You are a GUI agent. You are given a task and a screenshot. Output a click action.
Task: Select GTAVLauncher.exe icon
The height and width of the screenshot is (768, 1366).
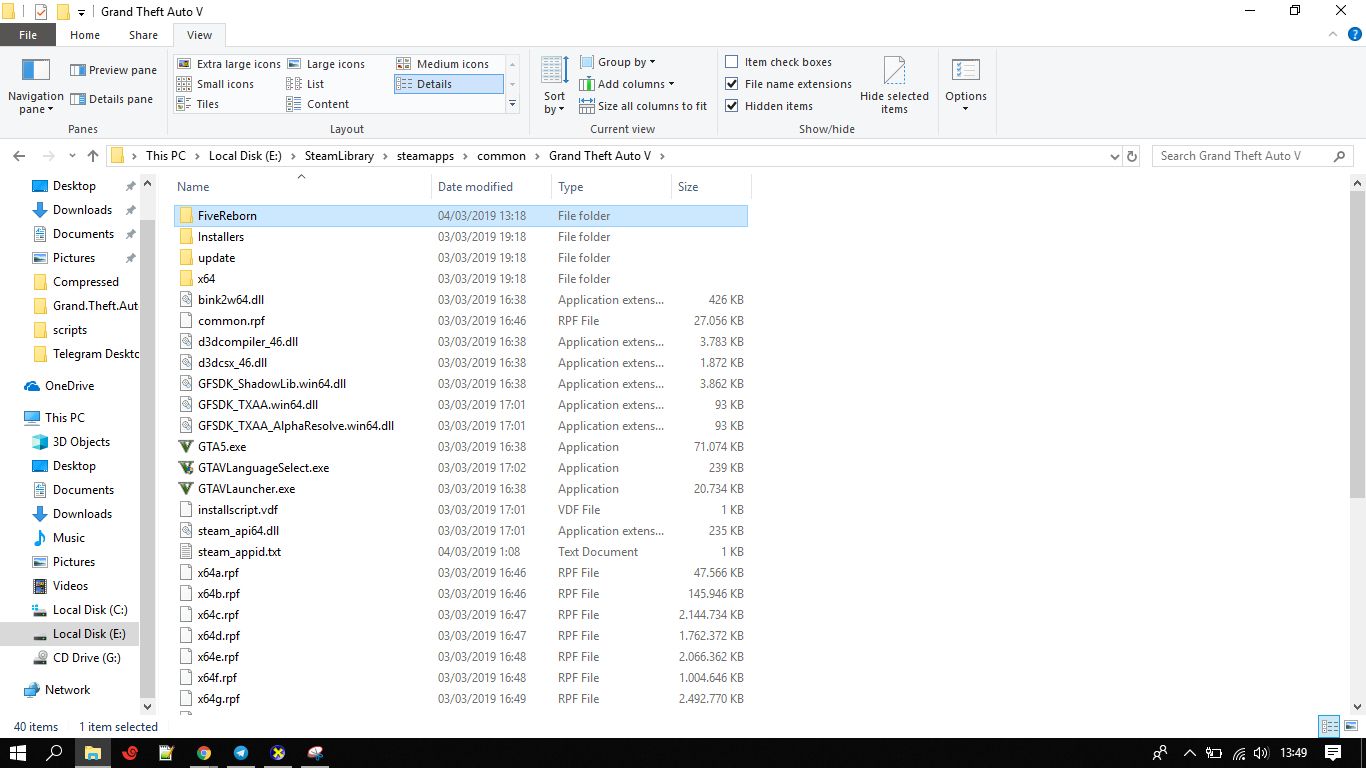[x=186, y=489]
